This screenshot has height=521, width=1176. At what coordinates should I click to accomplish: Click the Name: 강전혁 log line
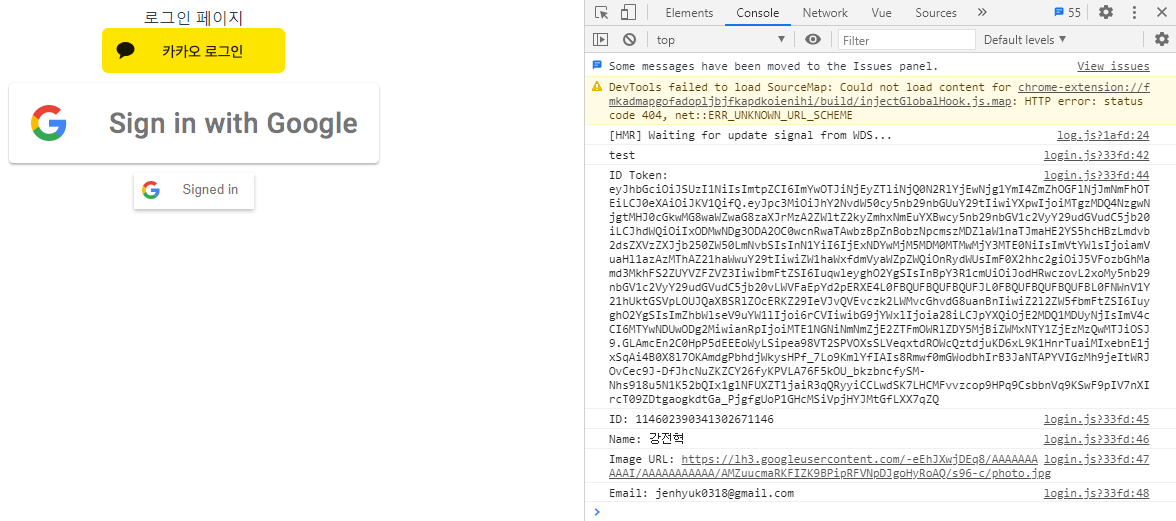646,439
